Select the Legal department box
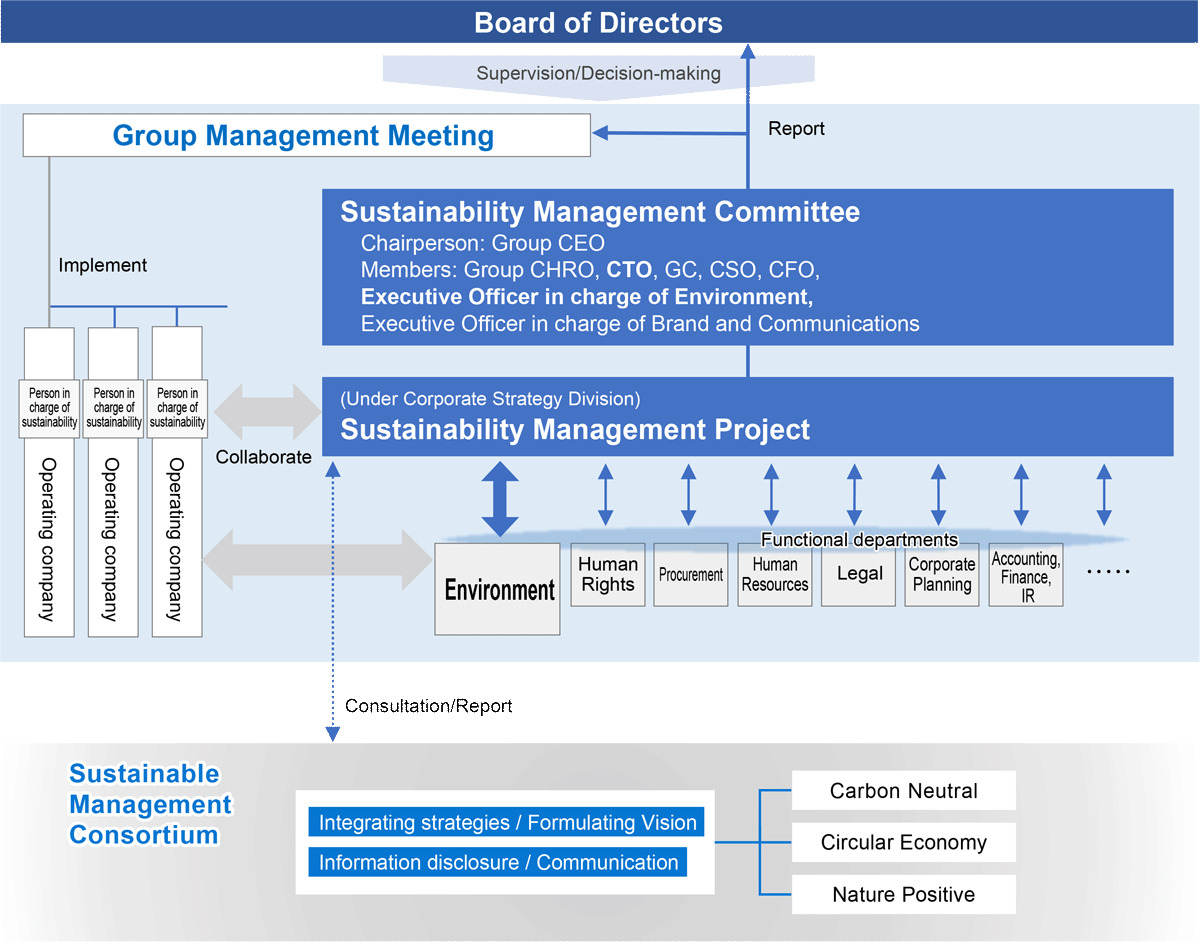Image resolution: width=1200 pixels, height=942 pixels. click(859, 575)
